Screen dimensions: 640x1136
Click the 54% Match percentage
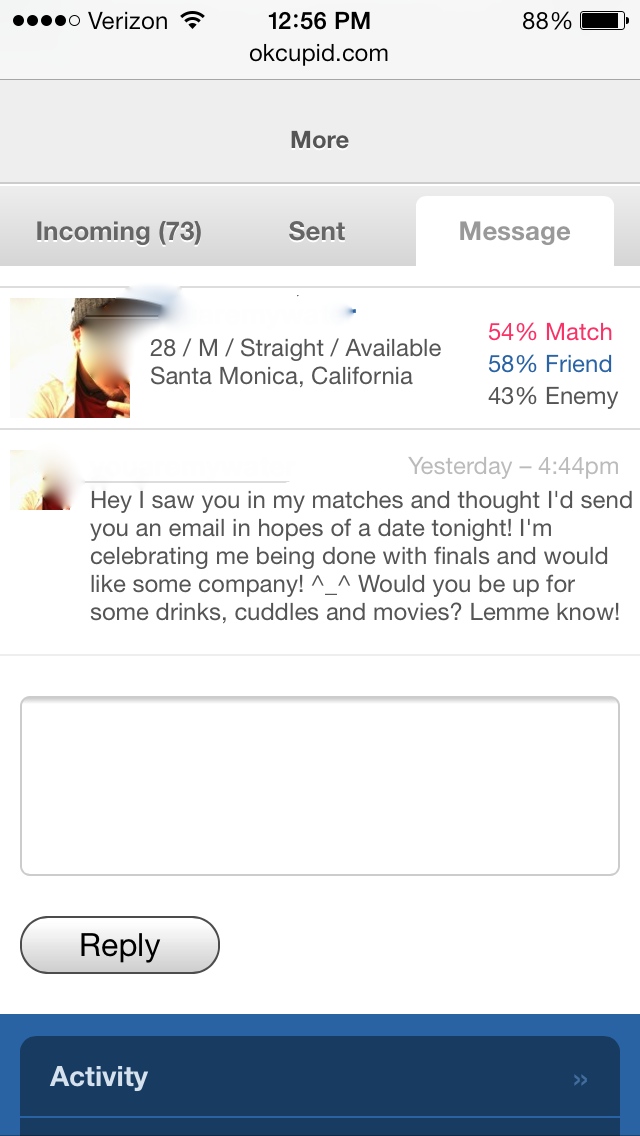tap(550, 332)
